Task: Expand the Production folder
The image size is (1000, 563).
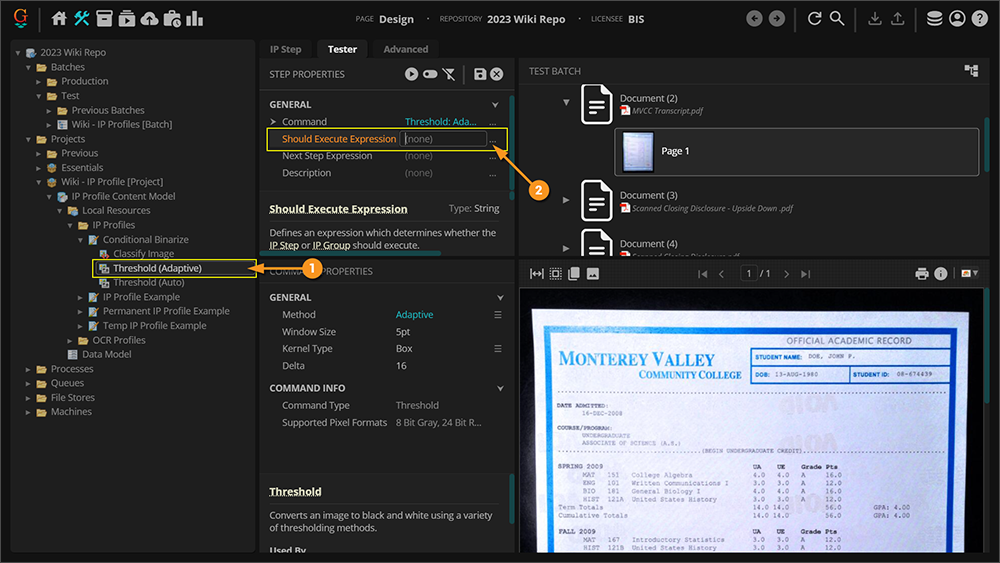Action: pos(39,82)
